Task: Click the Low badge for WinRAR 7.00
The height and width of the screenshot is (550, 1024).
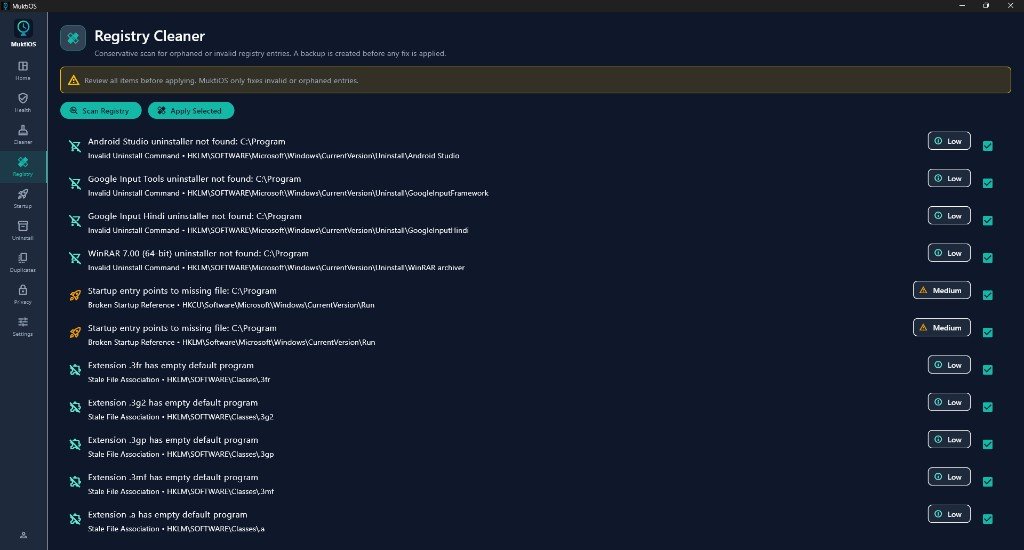Action: coord(949,253)
